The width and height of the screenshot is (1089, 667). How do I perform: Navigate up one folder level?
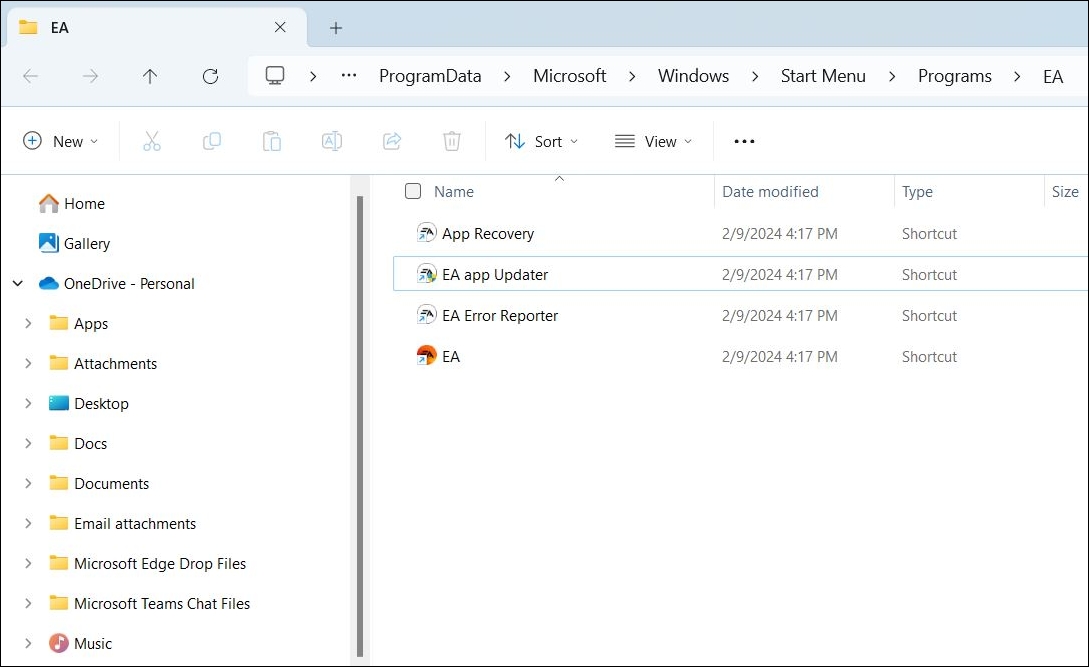[150, 76]
